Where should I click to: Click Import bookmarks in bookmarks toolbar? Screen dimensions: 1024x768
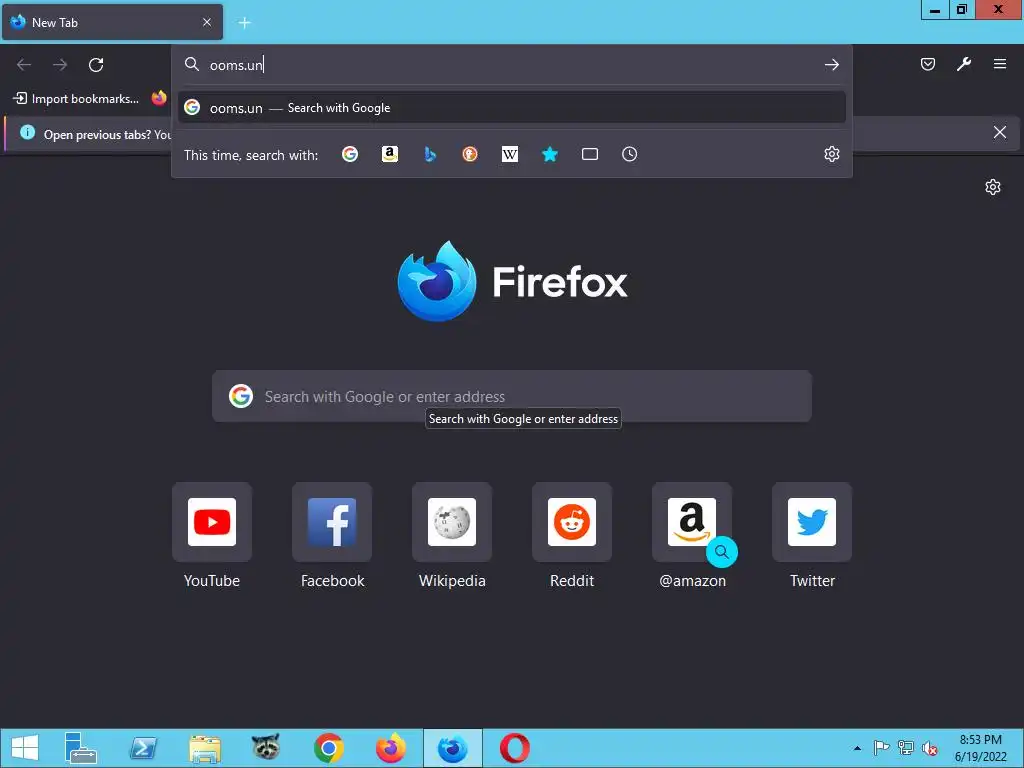76,99
